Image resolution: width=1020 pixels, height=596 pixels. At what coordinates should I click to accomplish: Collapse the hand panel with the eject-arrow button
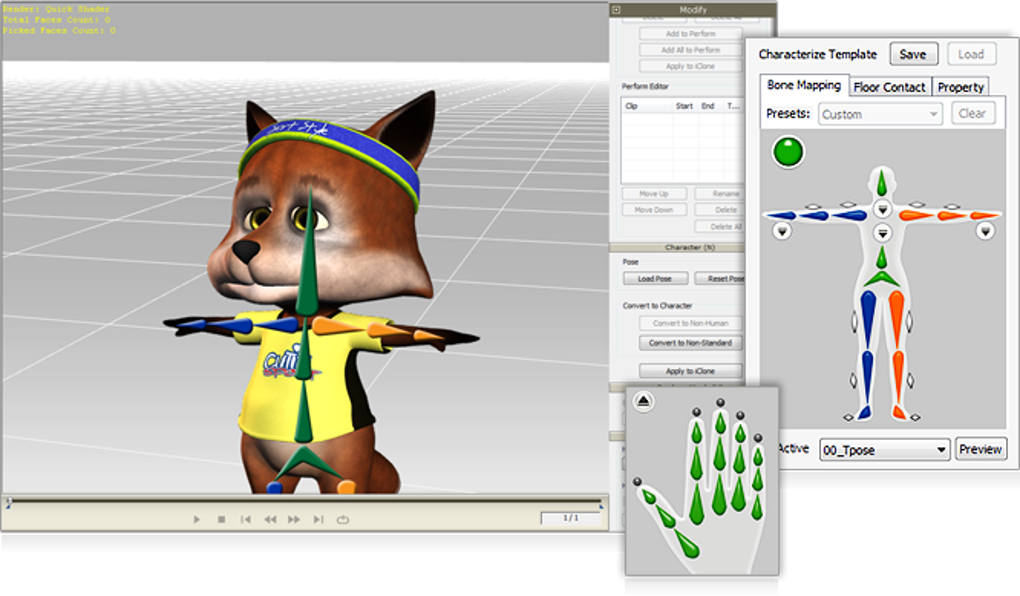tap(643, 401)
